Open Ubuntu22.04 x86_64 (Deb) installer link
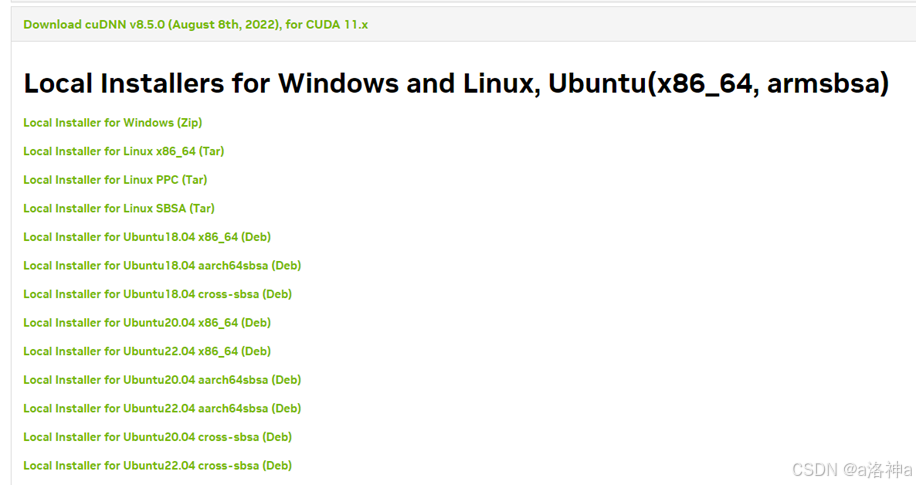 (147, 352)
